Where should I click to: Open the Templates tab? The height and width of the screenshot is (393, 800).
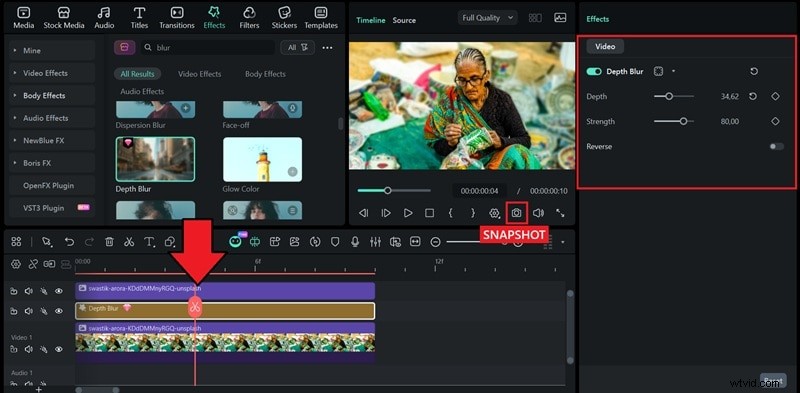click(321, 18)
